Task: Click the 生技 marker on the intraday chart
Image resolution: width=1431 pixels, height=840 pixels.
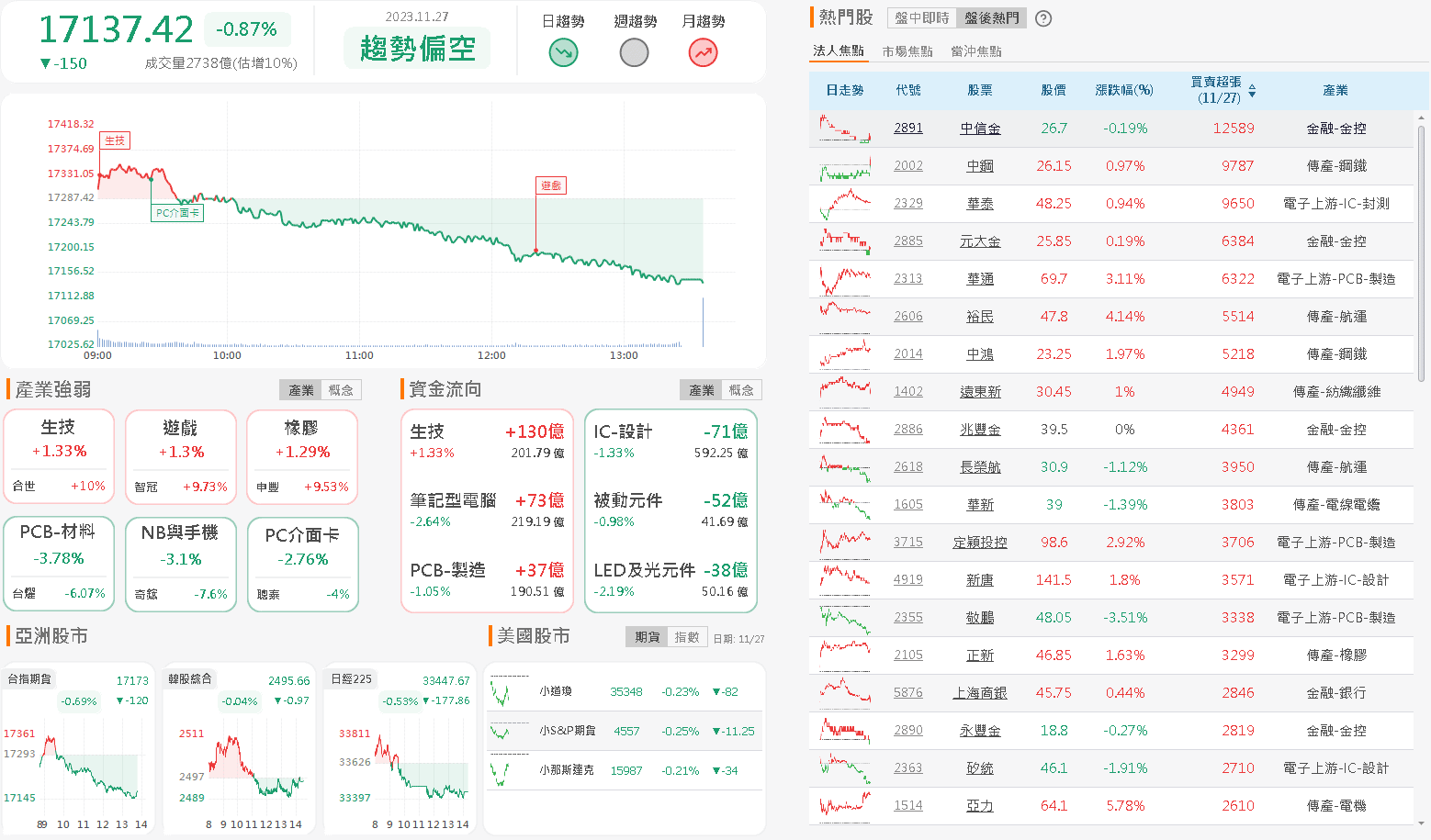Action: point(115,140)
